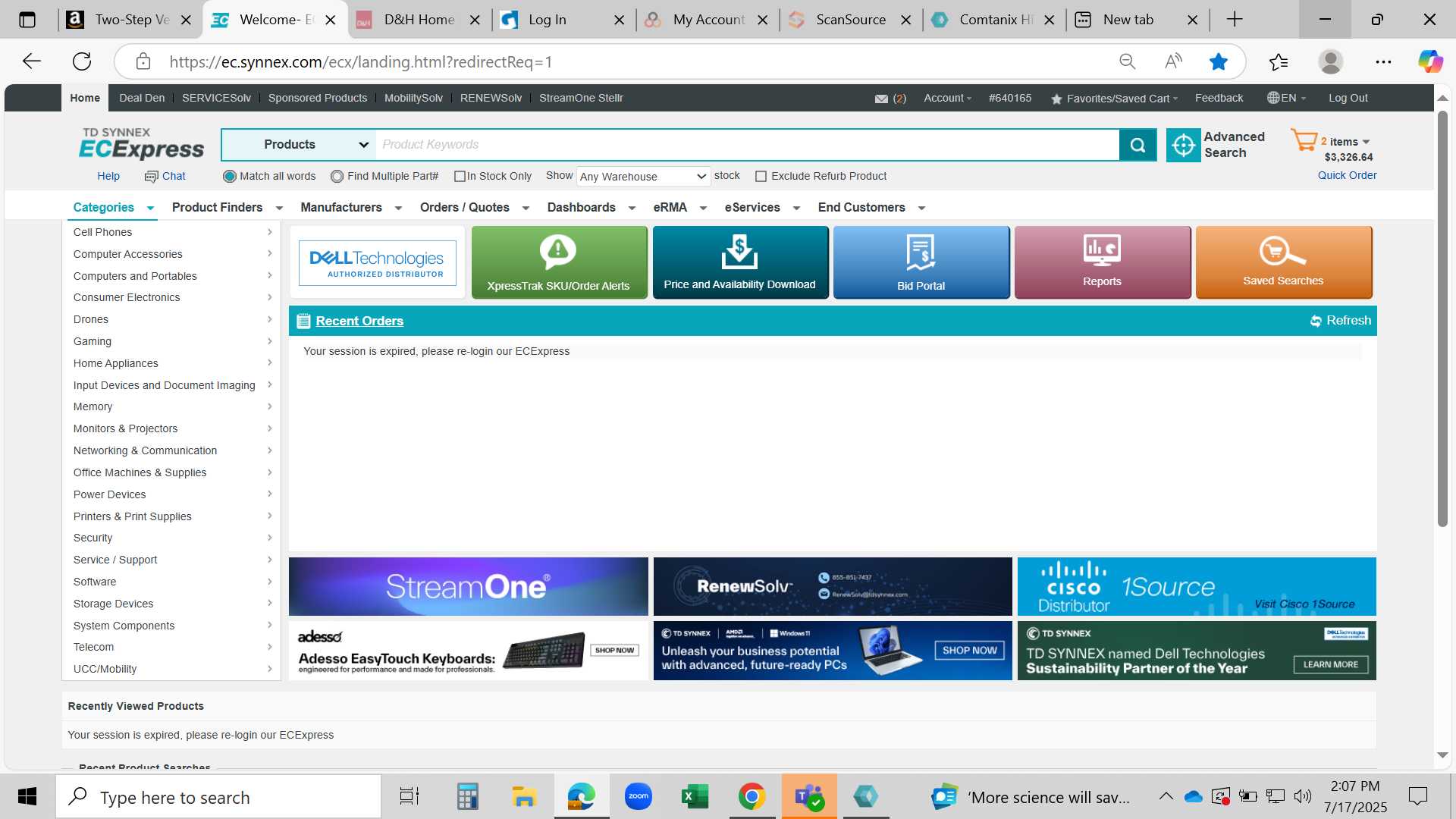Open Zoom from the taskbar
This screenshot has height=819, width=1456.
click(x=639, y=796)
